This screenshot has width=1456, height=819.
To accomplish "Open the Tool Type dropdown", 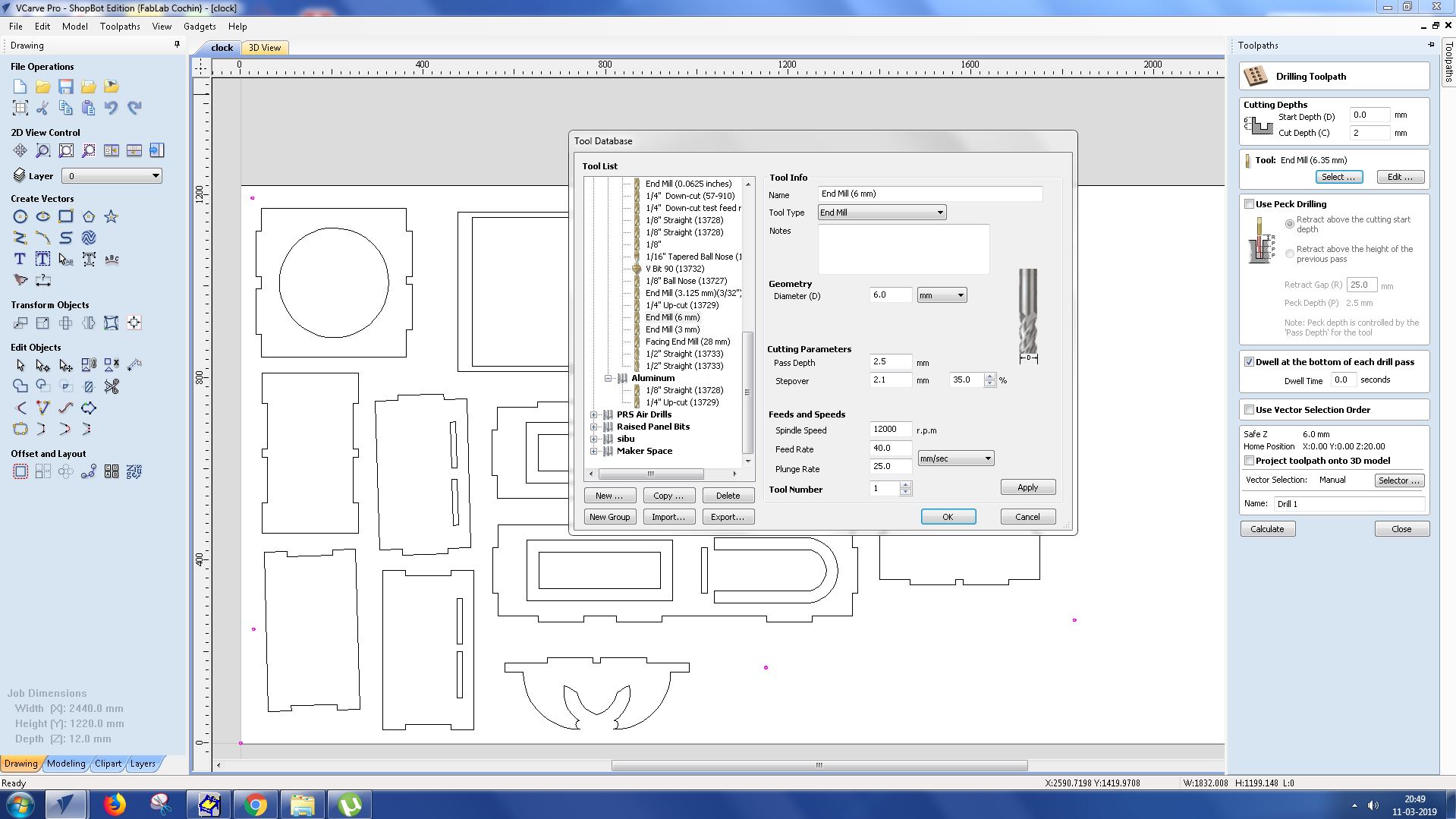I will (882, 213).
